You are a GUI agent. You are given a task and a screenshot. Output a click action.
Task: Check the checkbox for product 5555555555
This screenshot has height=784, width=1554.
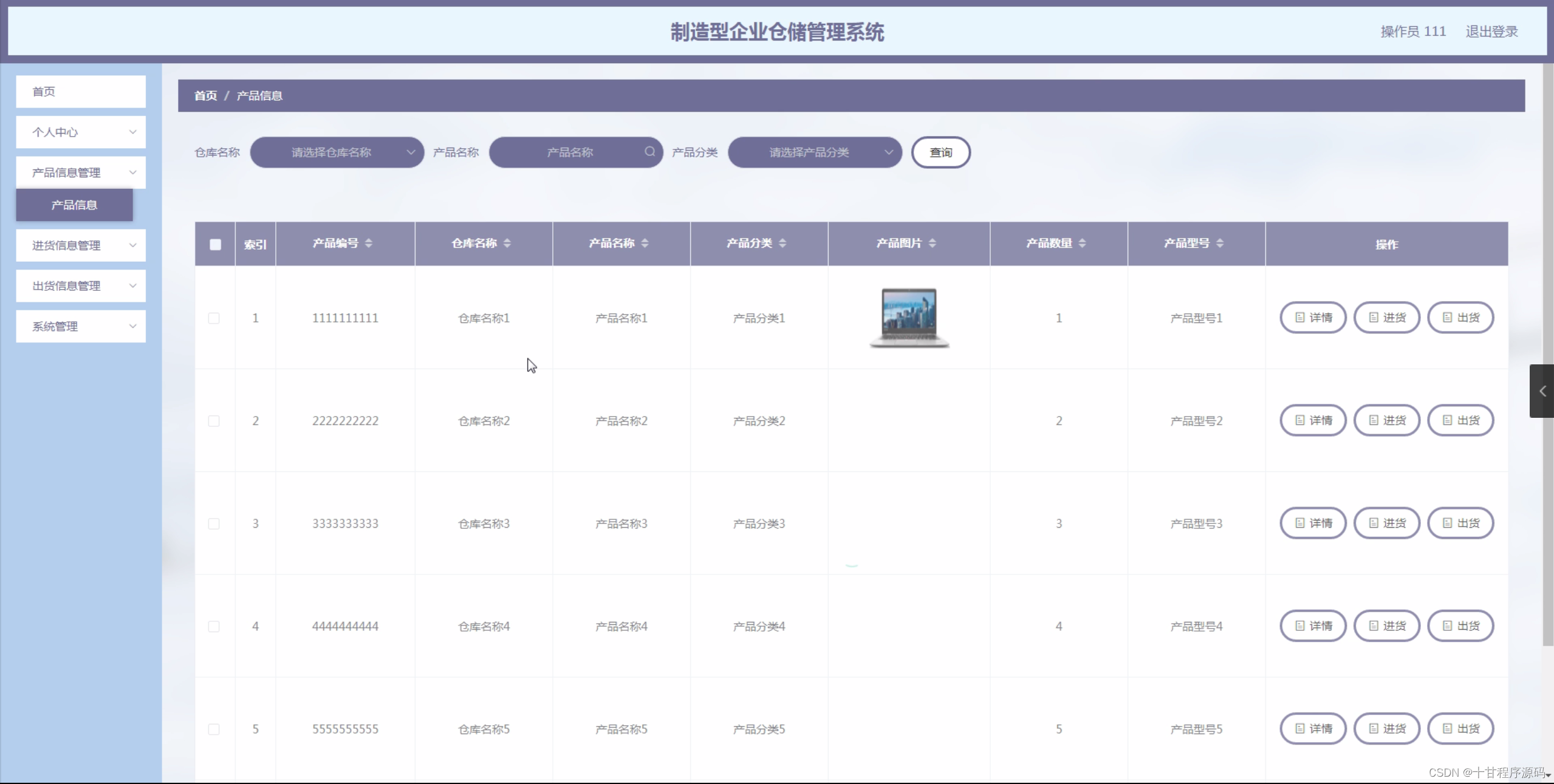[214, 729]
